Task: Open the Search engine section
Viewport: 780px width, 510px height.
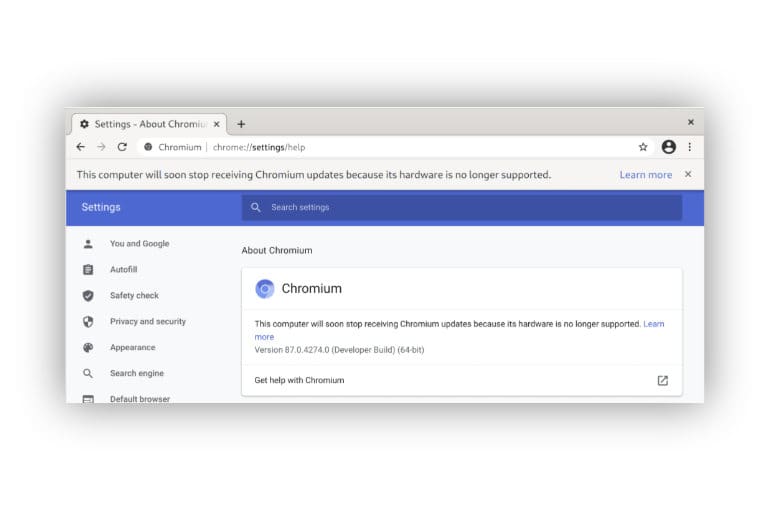Action: point(137,373)
